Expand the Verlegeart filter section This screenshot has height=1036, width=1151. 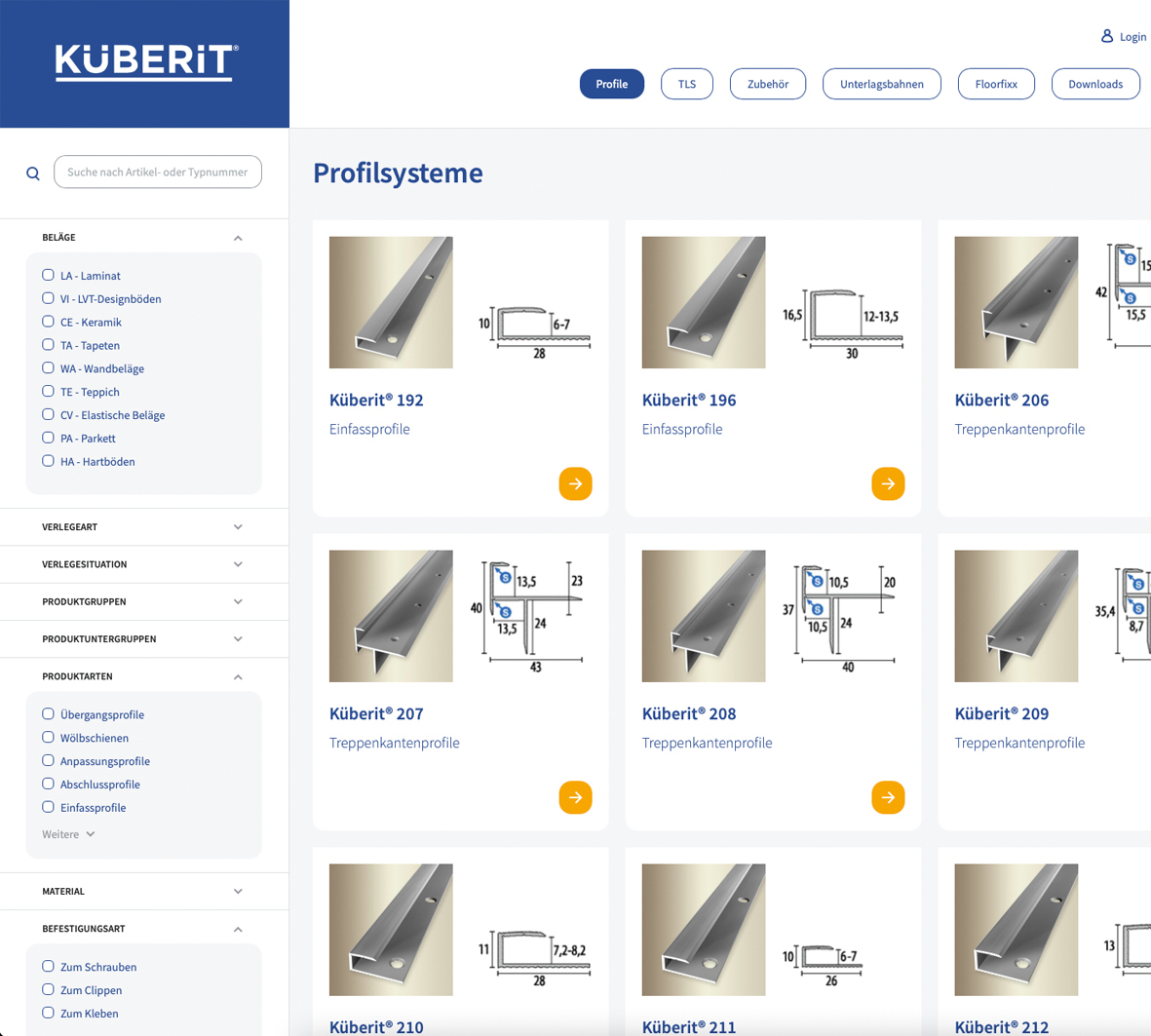point(238,527)
